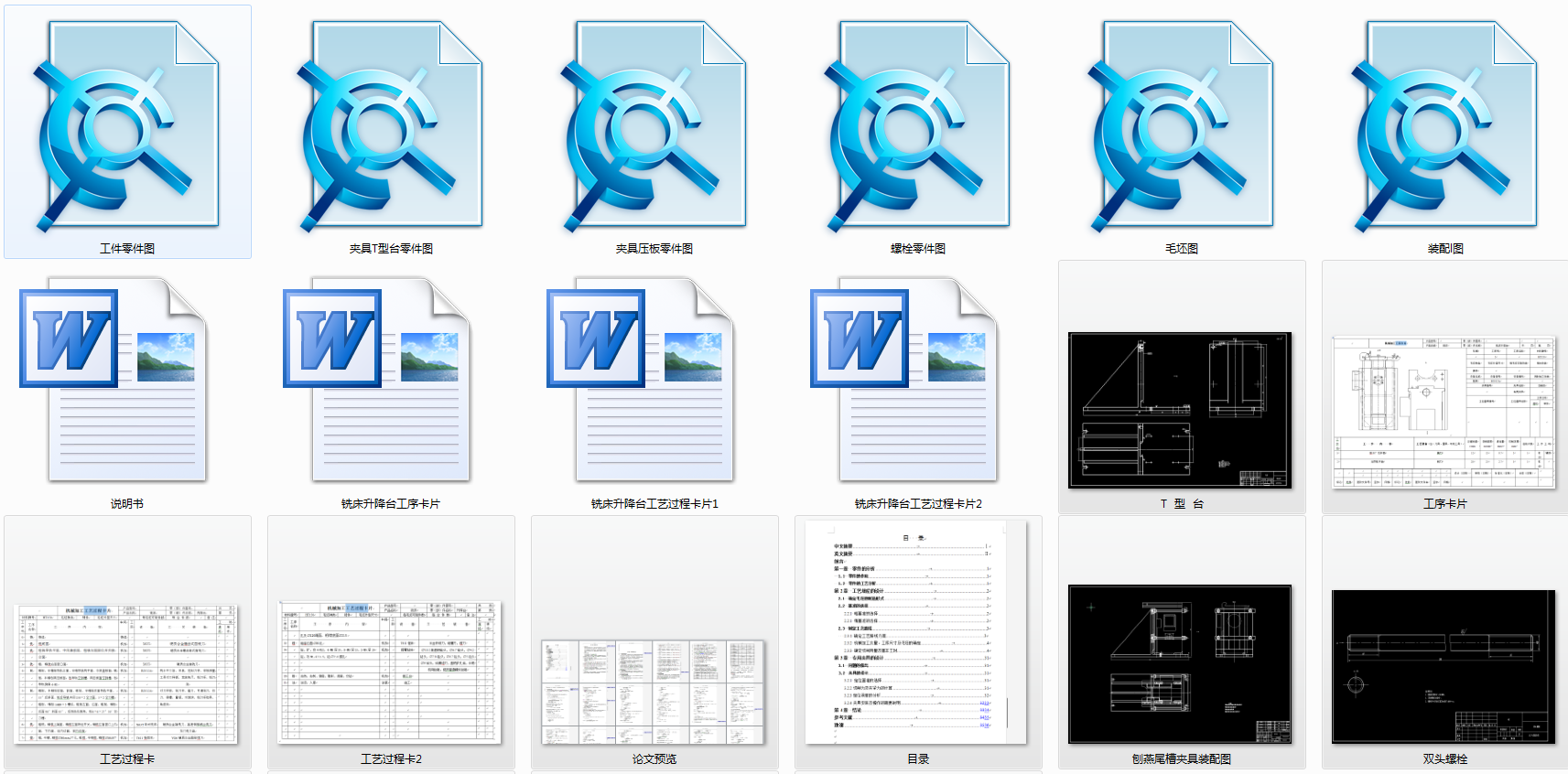
Task: Select the file name "T 型 台"
Action: click(x=1182, y=504)
